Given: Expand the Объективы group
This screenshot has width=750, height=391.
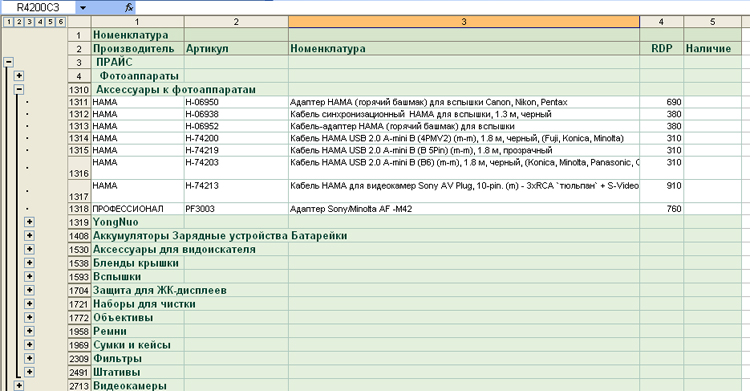Looking at the screenshot, I should click(29, 317).
